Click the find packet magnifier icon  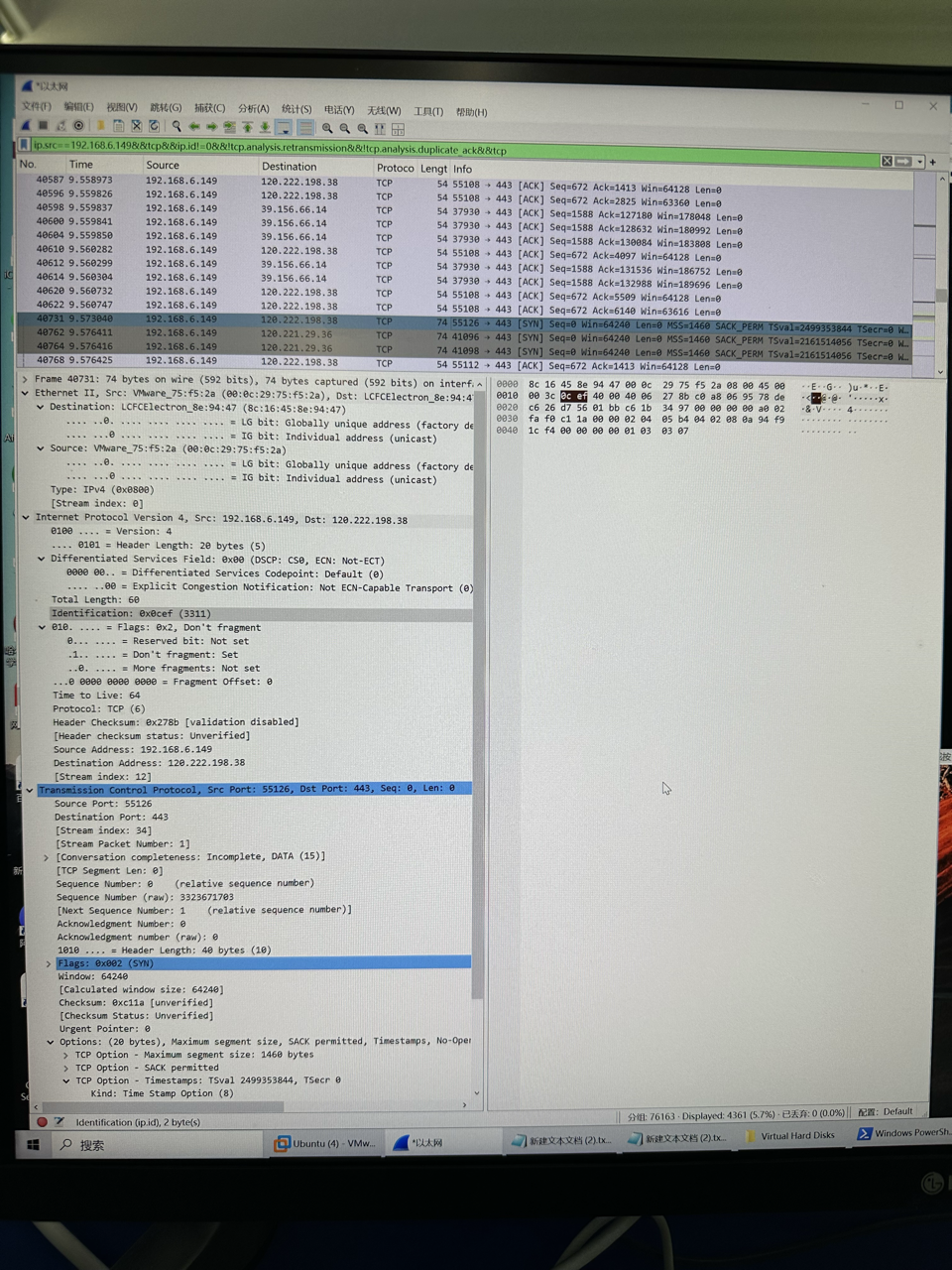(176, 127)
